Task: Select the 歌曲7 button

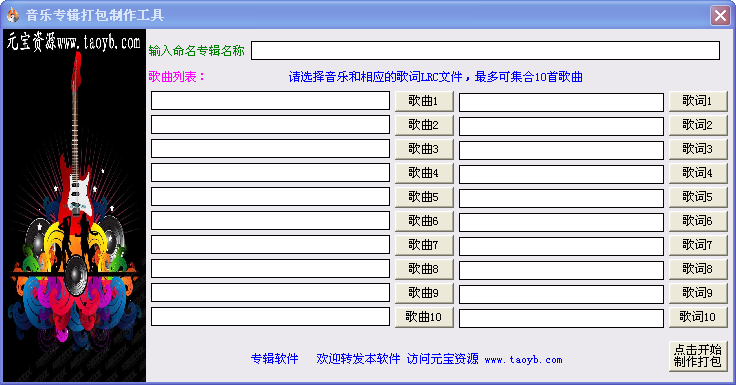Action: [x=424, y=245]
